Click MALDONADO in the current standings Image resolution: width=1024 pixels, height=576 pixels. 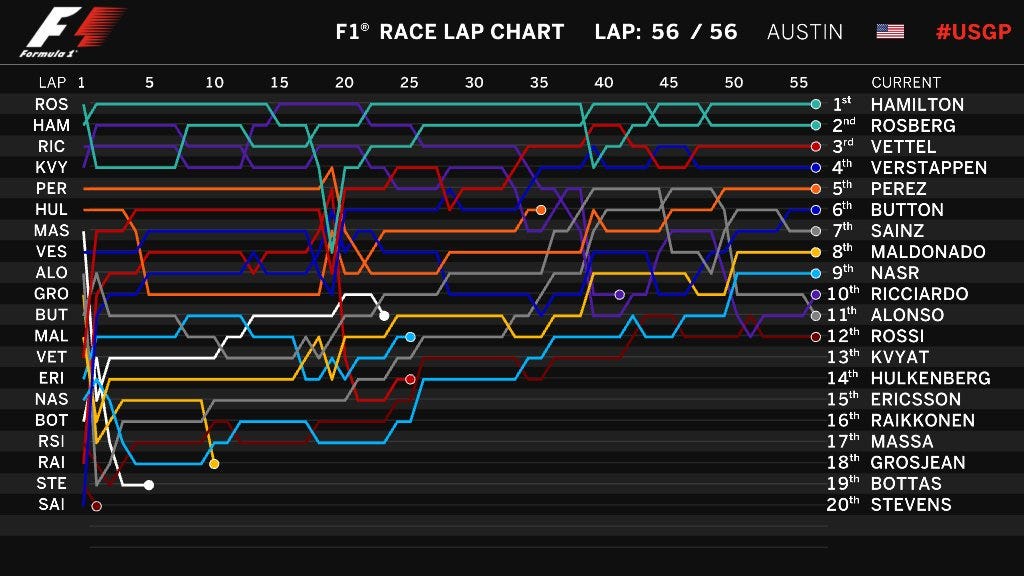coord(928,251)
